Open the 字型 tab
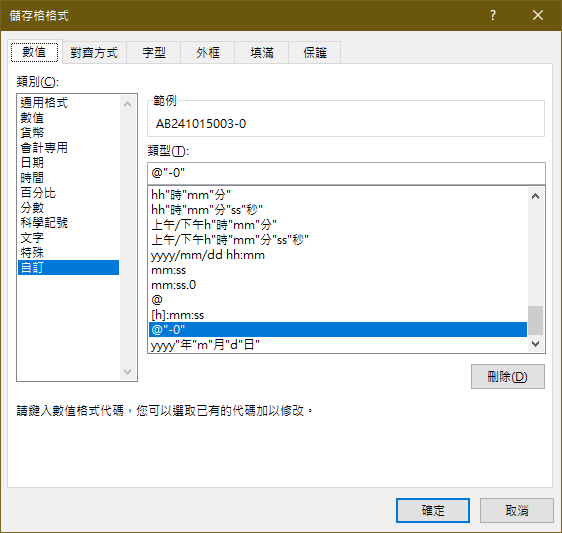Viewport: 562px width, 533px height. (x=153, y=53)
